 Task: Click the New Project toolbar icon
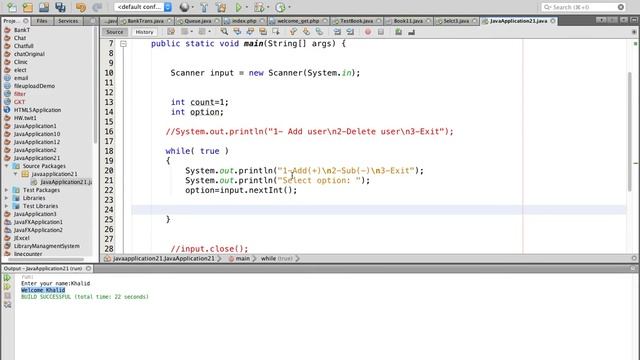pos(28,7)
